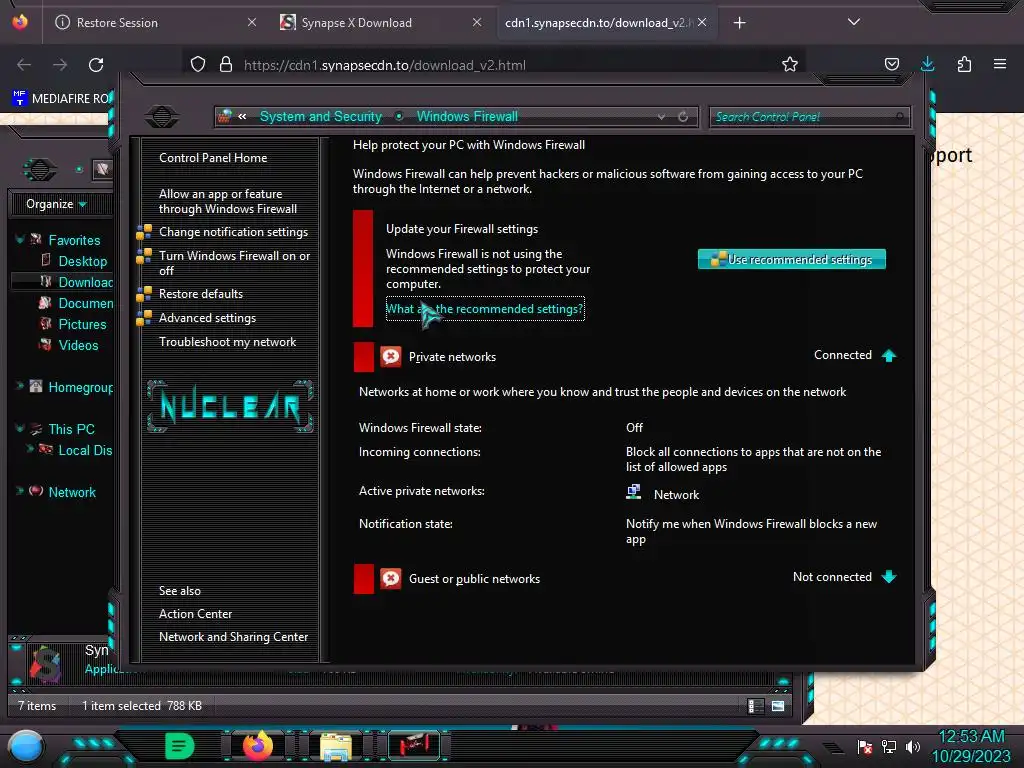Screen dimensions: 1024x768
Task: Click Use recommended settings button
Action: coord(792,259)
